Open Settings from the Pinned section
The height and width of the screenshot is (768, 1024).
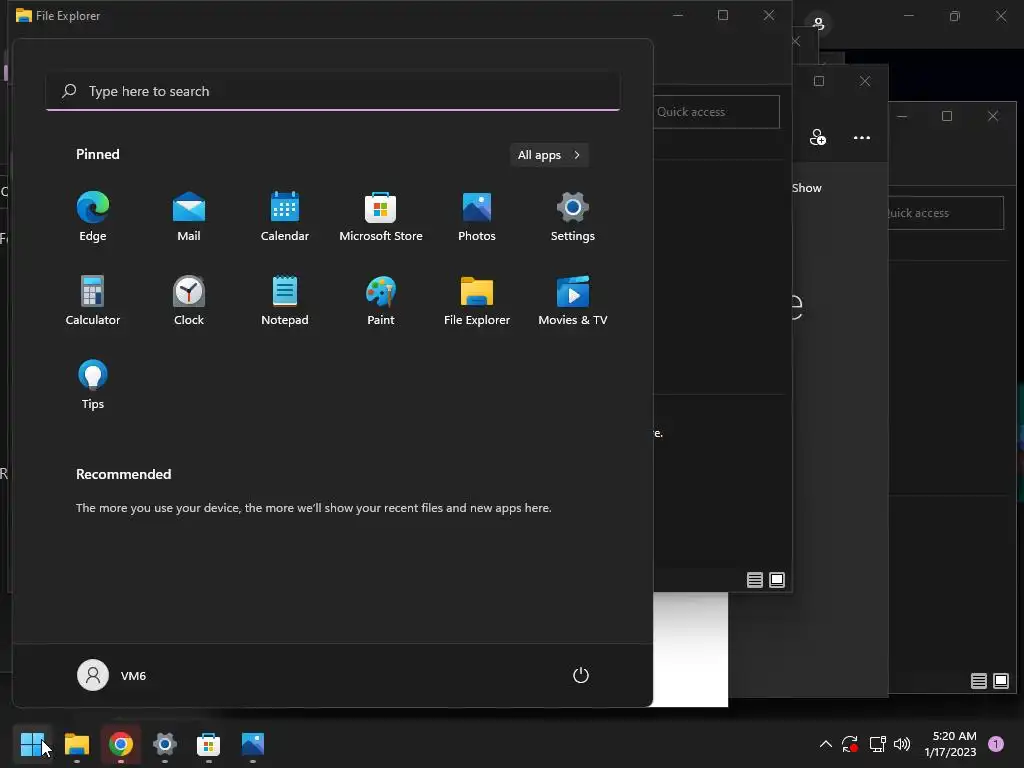(x=573, y=217)
